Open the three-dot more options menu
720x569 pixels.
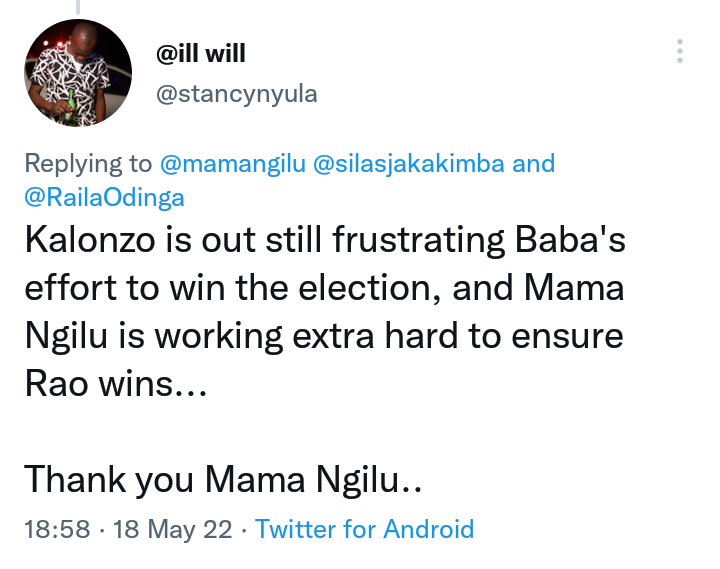point(680,51)
